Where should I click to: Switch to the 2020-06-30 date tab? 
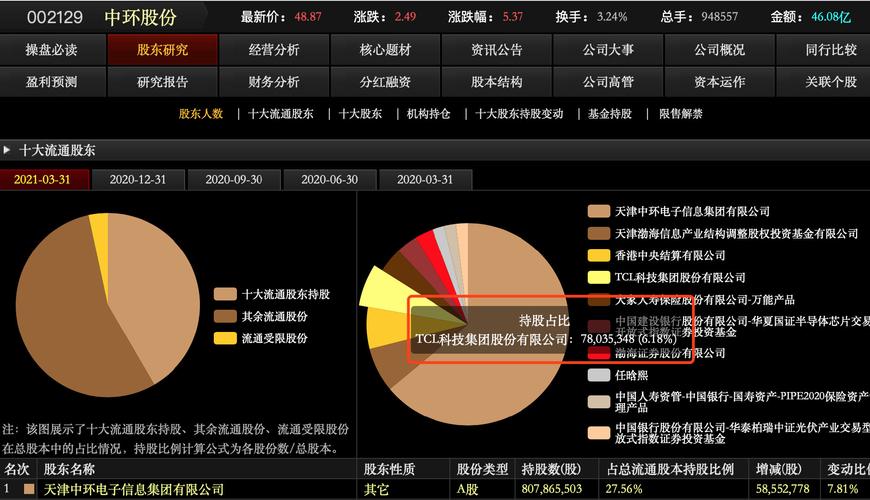pyautogui.click(x=330, y=180)
